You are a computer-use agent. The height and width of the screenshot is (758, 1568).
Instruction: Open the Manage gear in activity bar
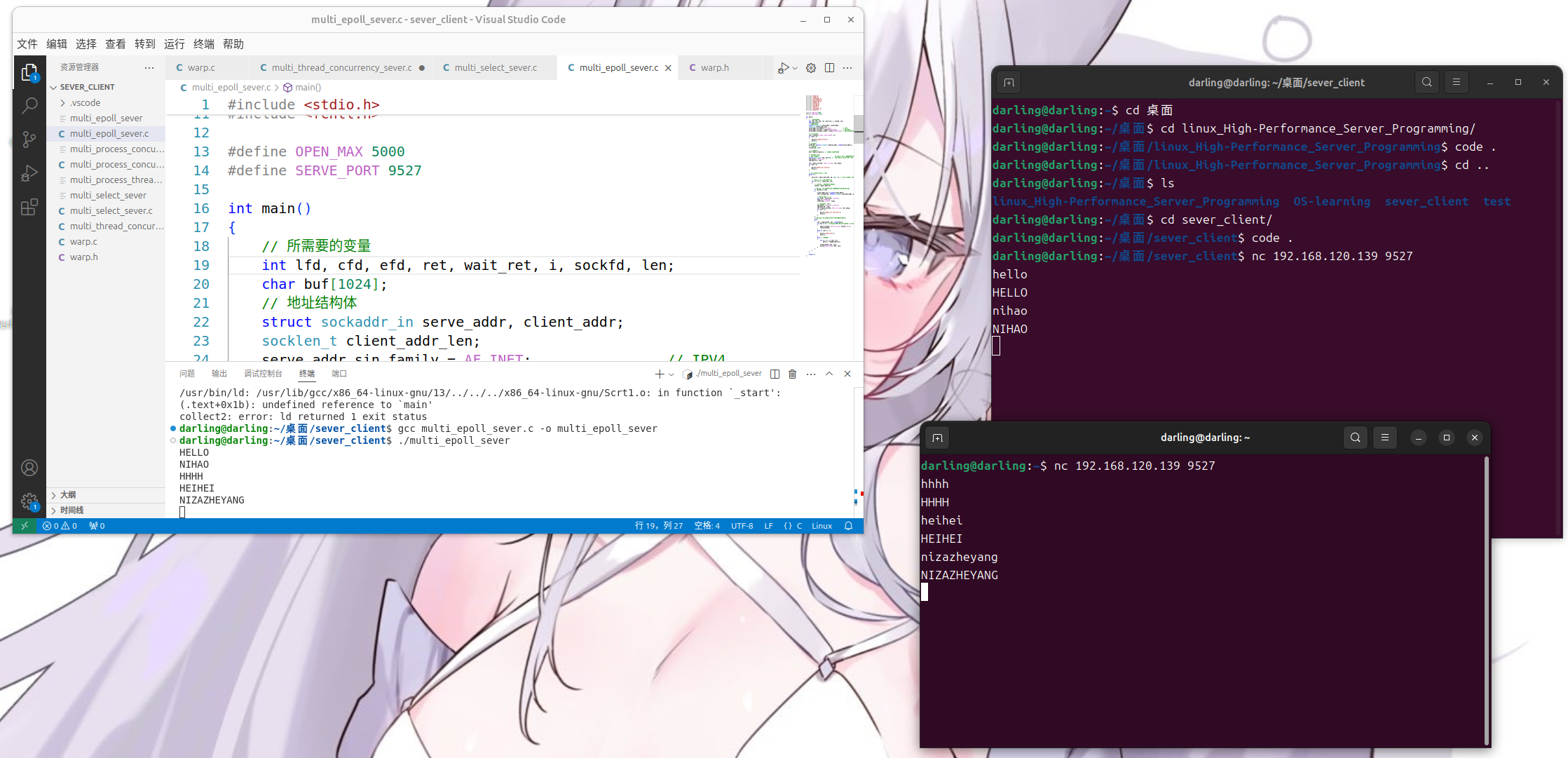[29, 501]
